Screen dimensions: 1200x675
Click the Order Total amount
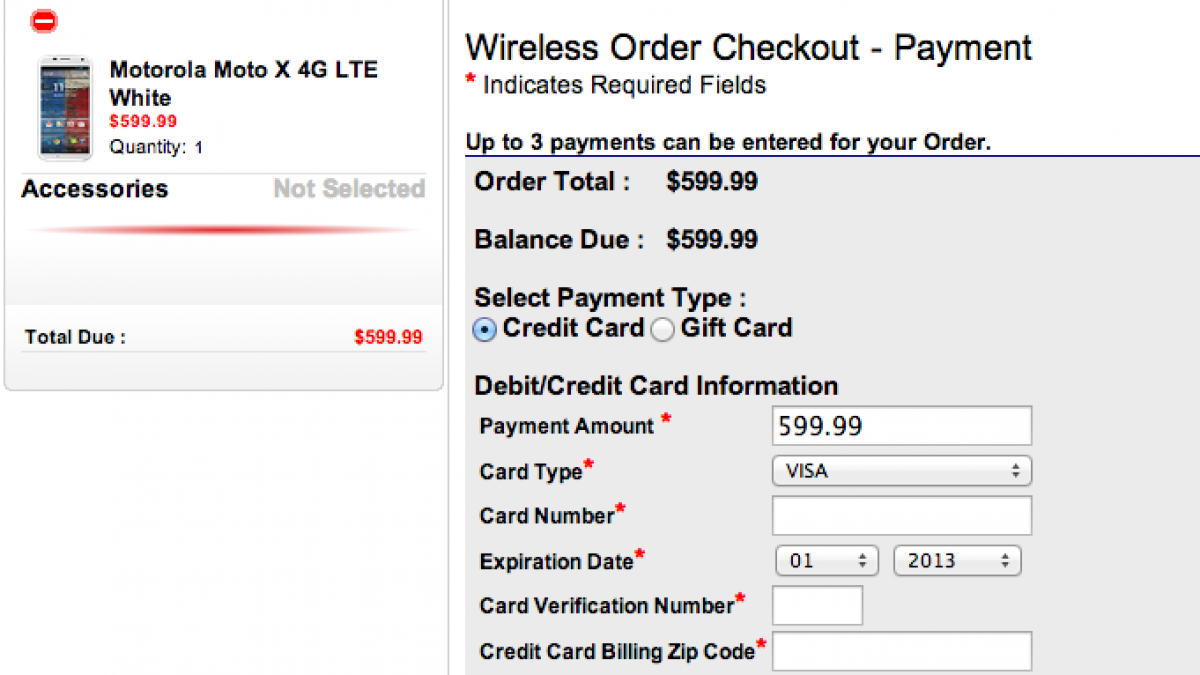click(x=712, y=182)
